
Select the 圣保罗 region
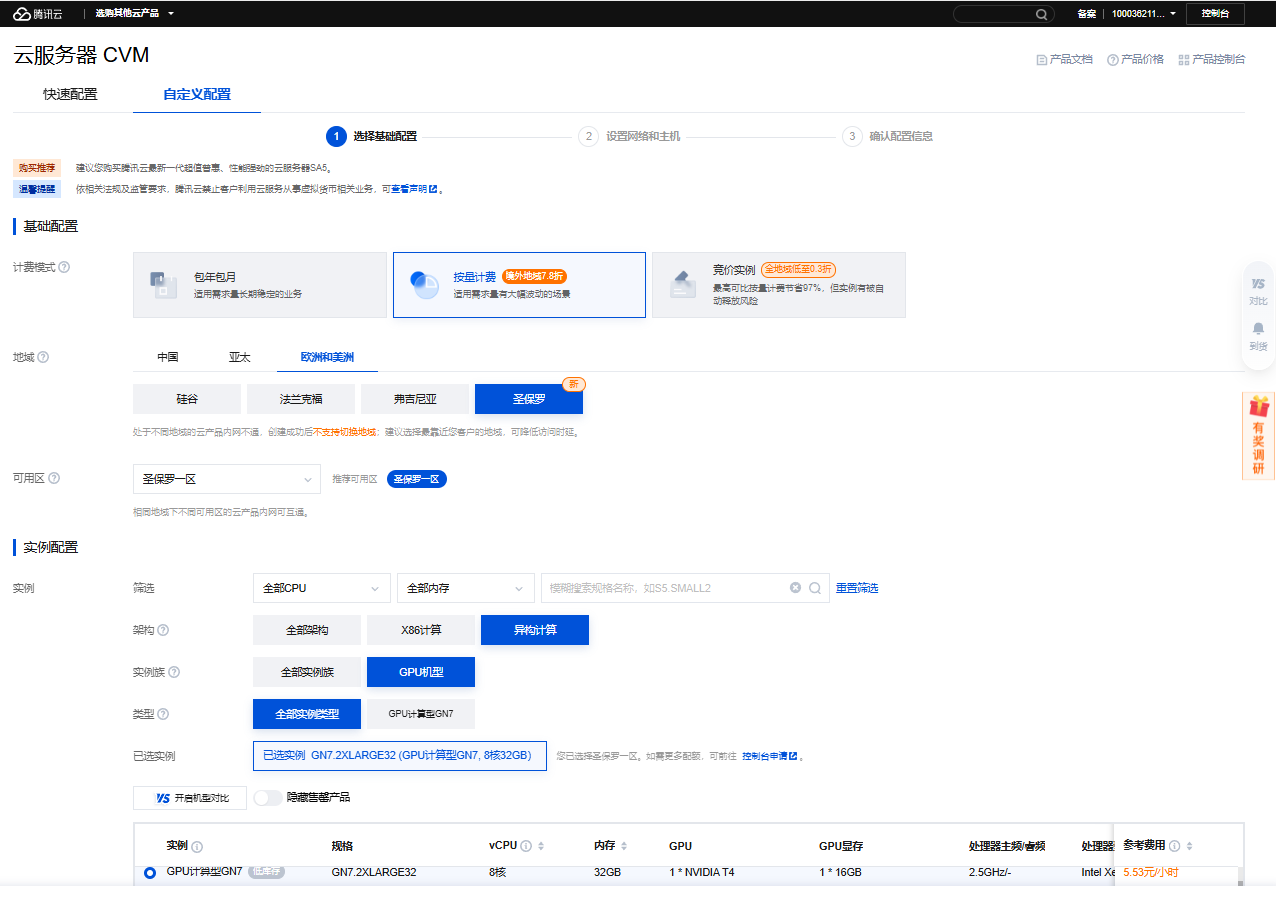[x=529, y=399]
